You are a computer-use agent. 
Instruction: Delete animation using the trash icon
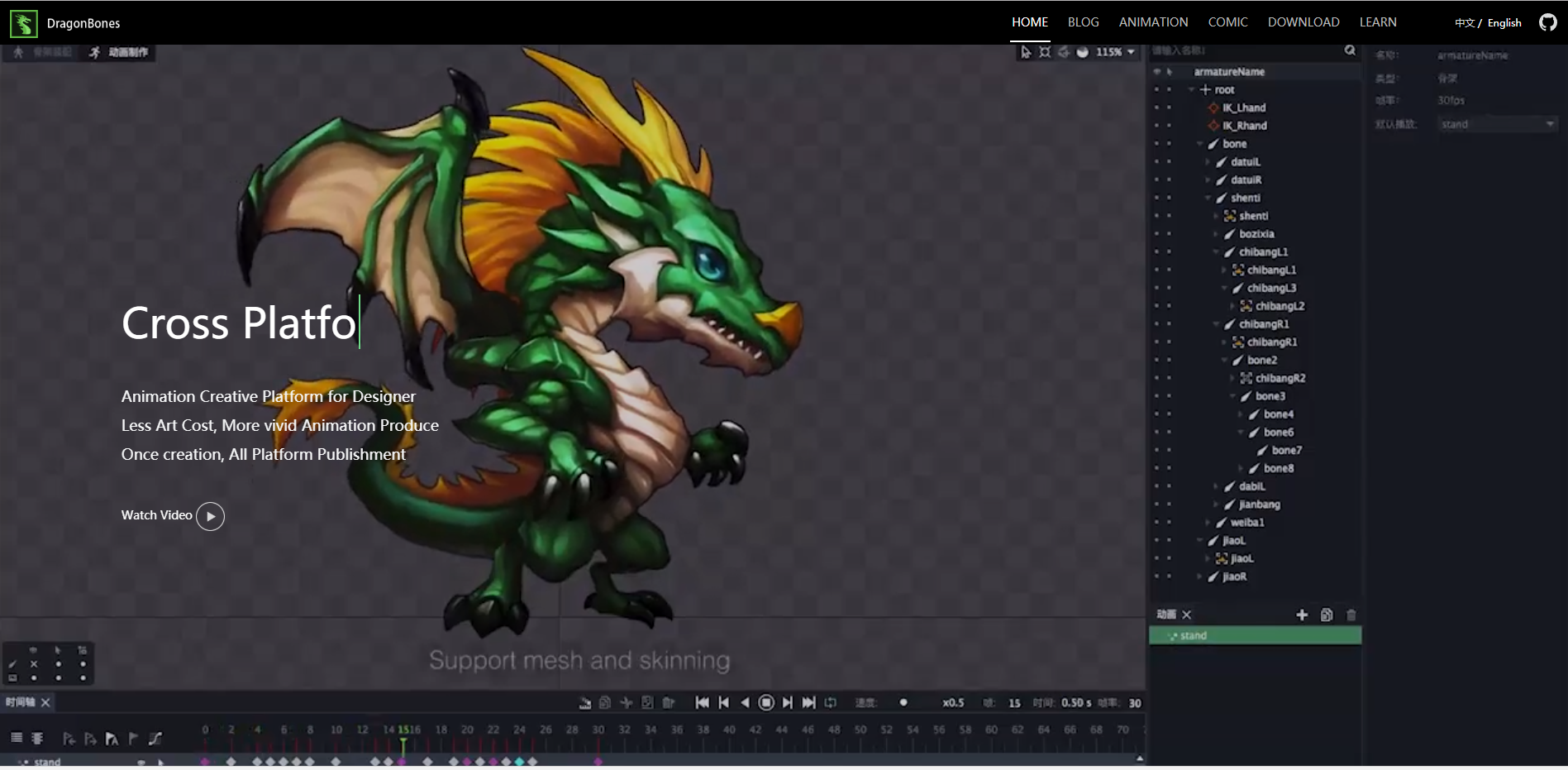(x=1351, y=615)
